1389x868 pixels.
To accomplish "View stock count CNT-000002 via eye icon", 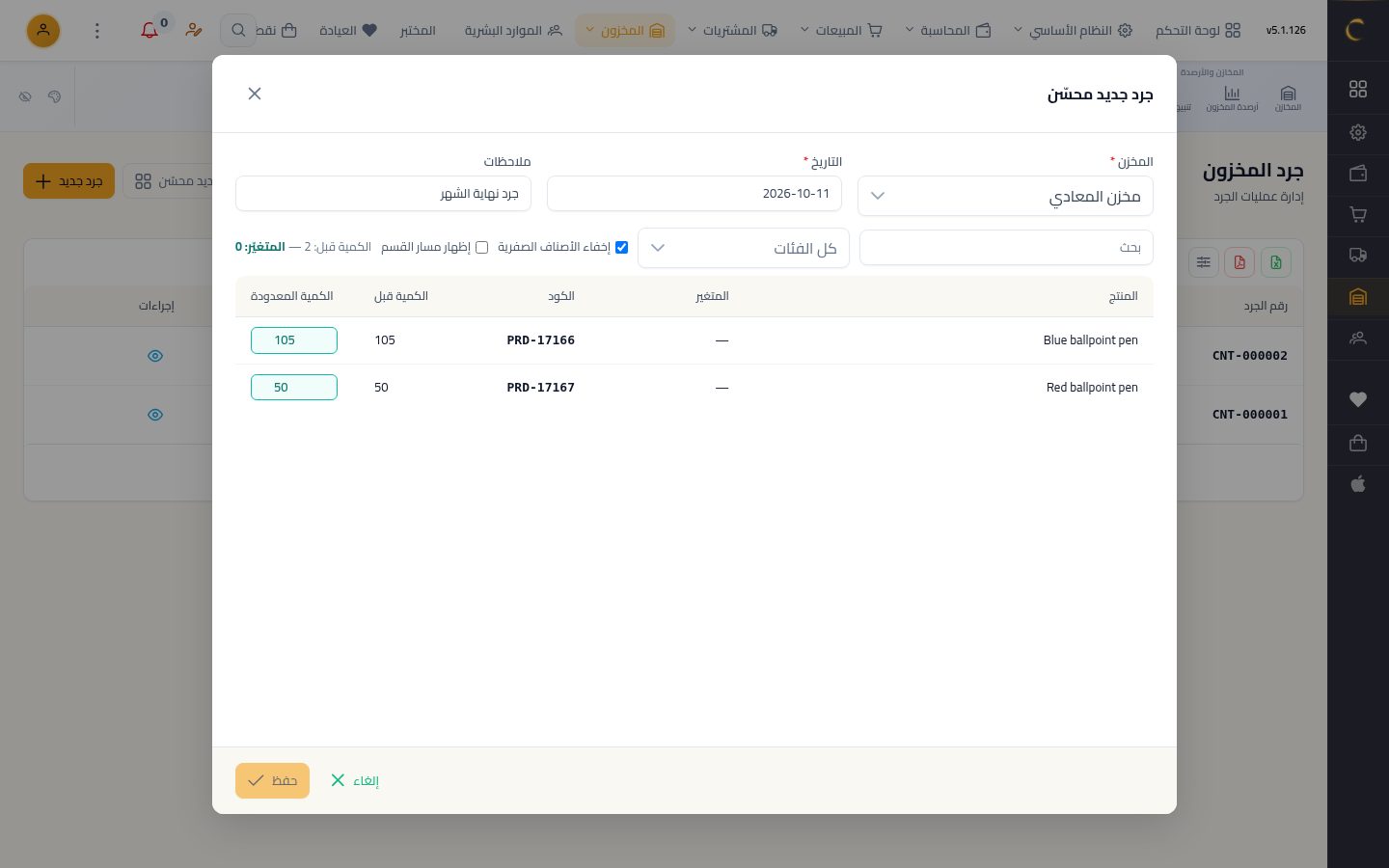I will (x=155, y=356).
